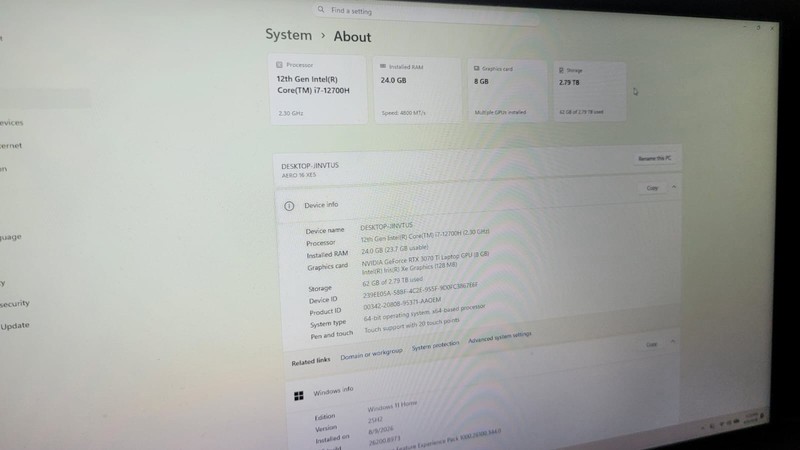Click the Product ID value 00342-20808
This screenshot has width=800, height=450.
[x=402, y=304]
